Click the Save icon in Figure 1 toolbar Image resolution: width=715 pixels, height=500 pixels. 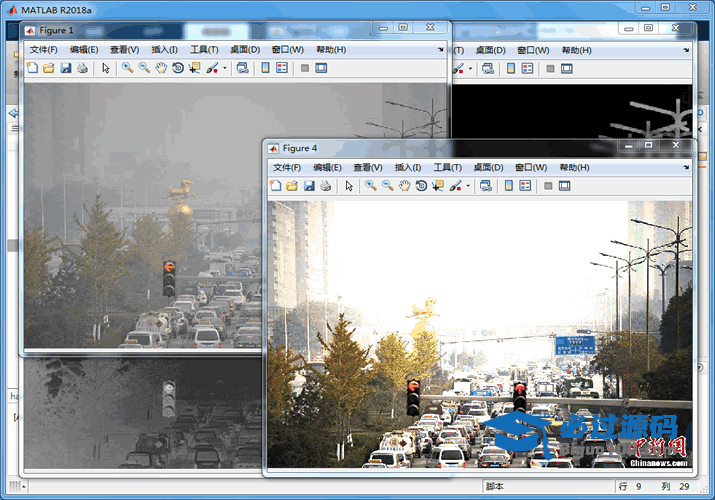[x=65, y=68]
